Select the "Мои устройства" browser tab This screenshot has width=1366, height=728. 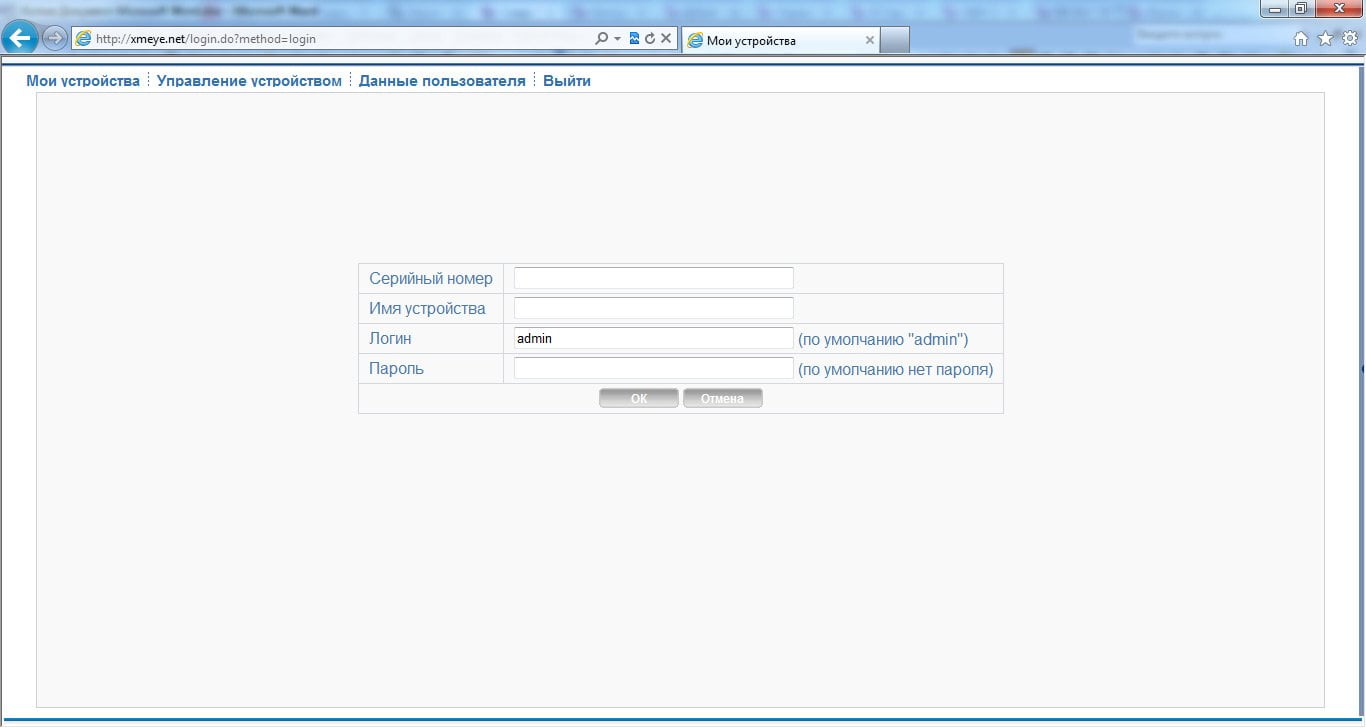click(780, 40)
